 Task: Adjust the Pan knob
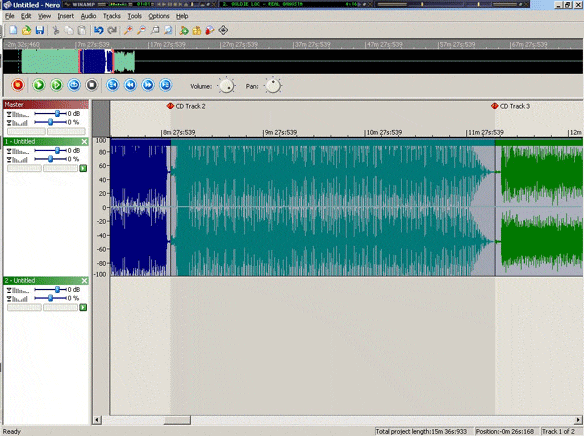(x=273, y=86)
